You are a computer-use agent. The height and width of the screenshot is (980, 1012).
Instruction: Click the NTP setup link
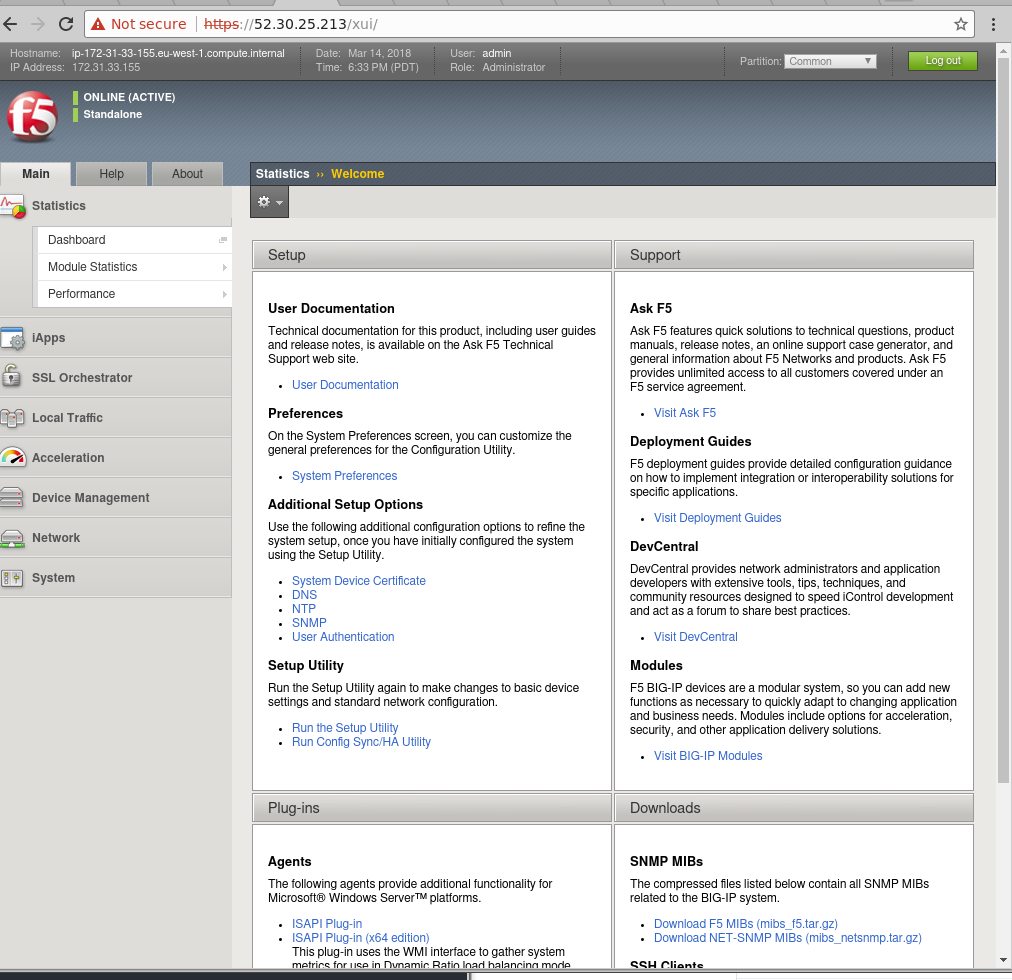(x=303, y=609)
